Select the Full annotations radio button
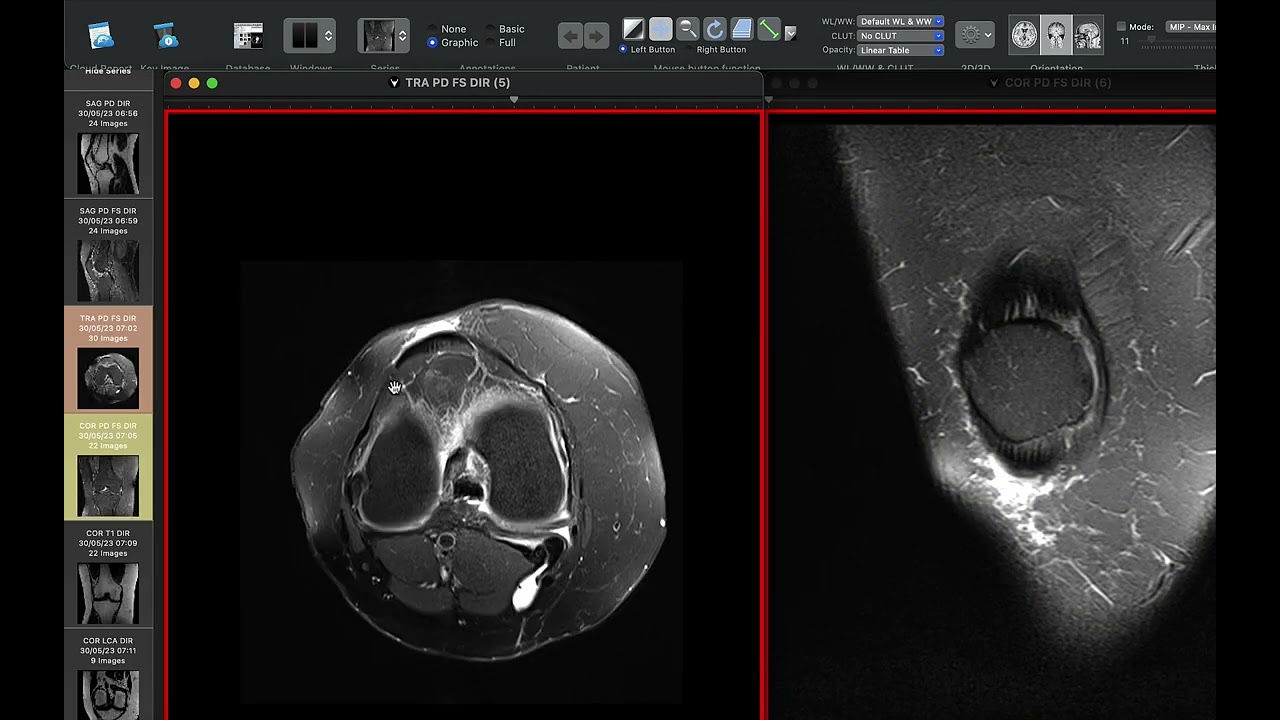1280x720 pixels. point(490,43)
